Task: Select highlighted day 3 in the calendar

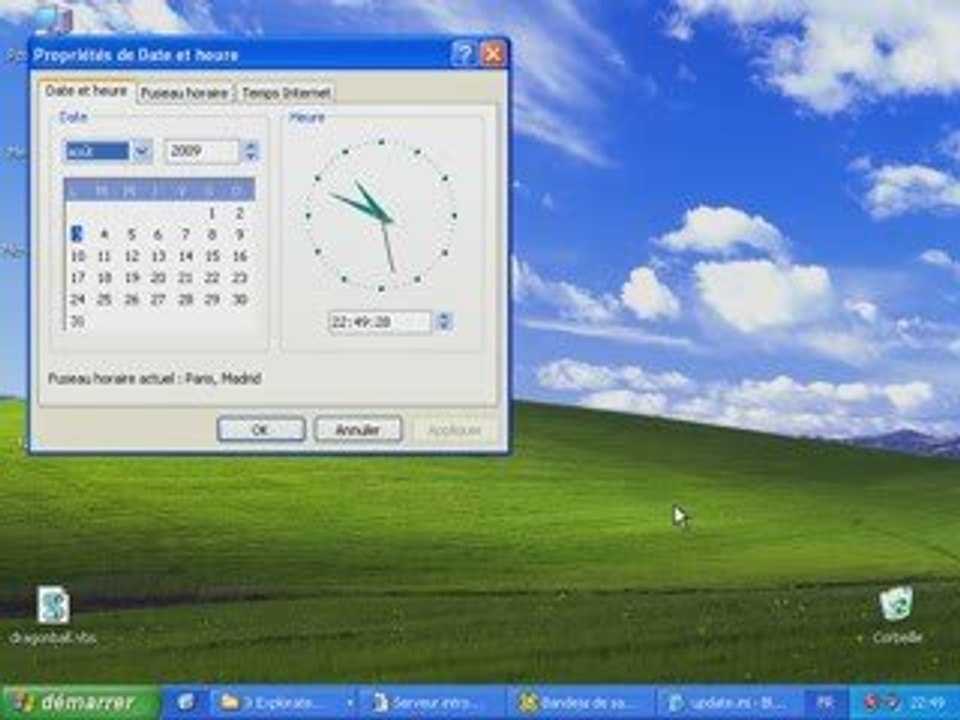Action: (77, 234)
